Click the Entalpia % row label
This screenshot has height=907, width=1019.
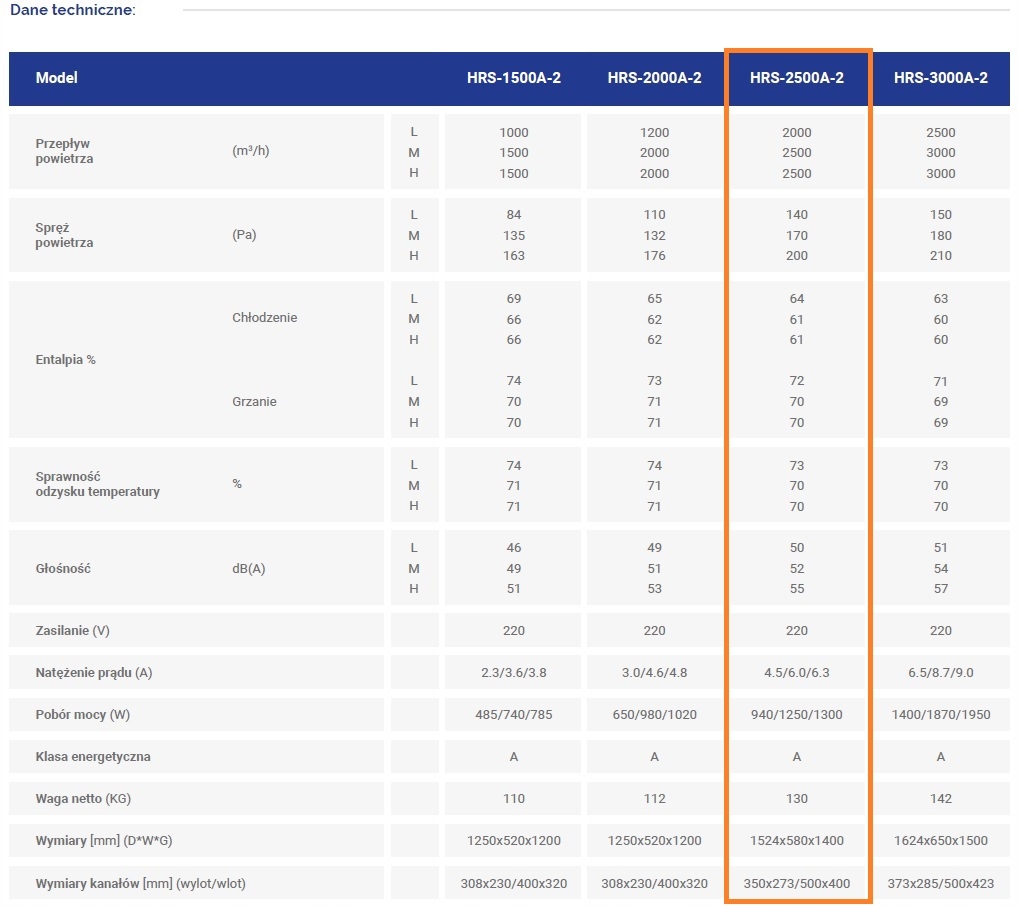tap(66, 359)
